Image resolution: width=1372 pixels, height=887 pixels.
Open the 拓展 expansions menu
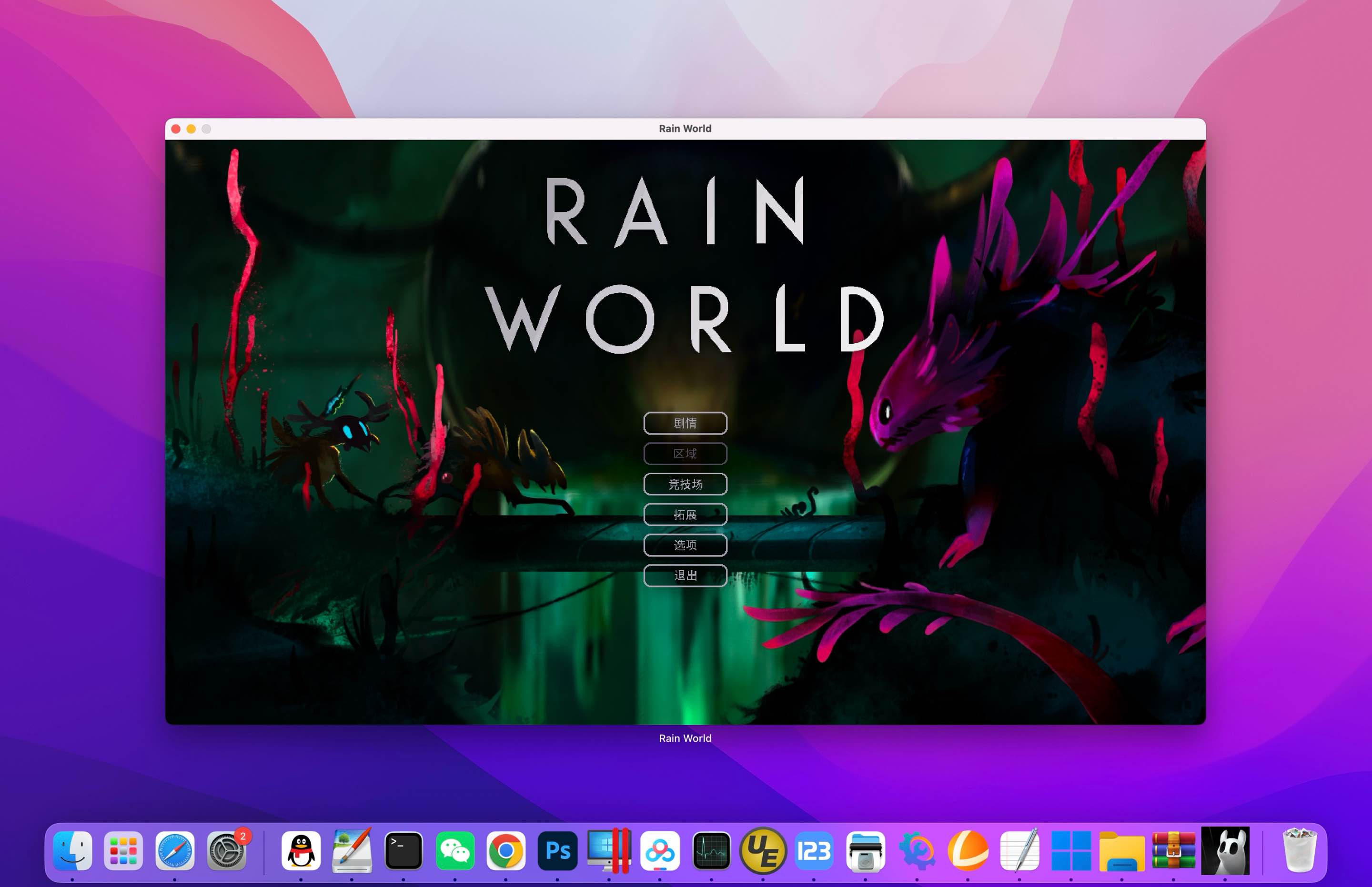685,515
